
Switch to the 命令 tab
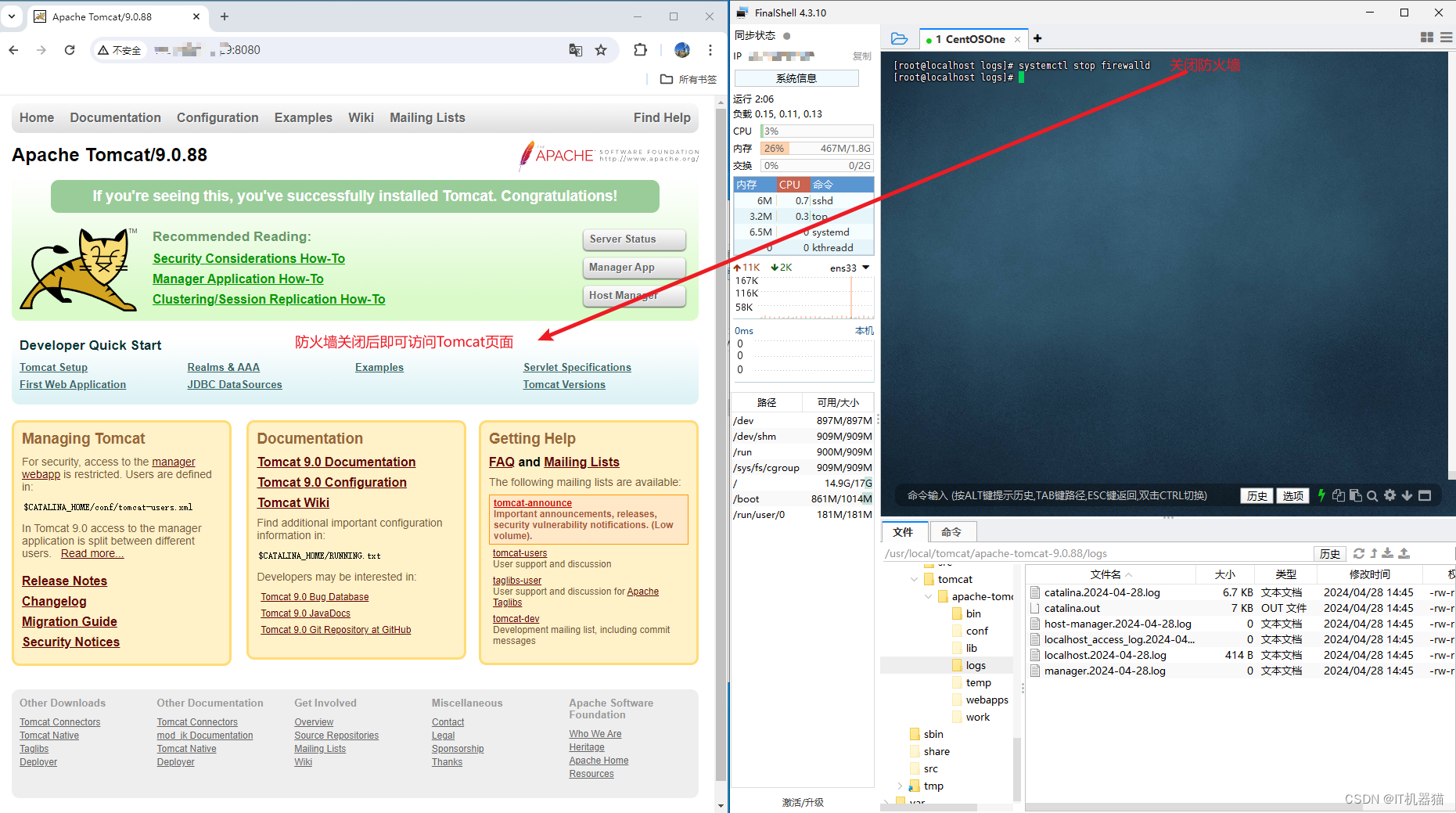951,532
